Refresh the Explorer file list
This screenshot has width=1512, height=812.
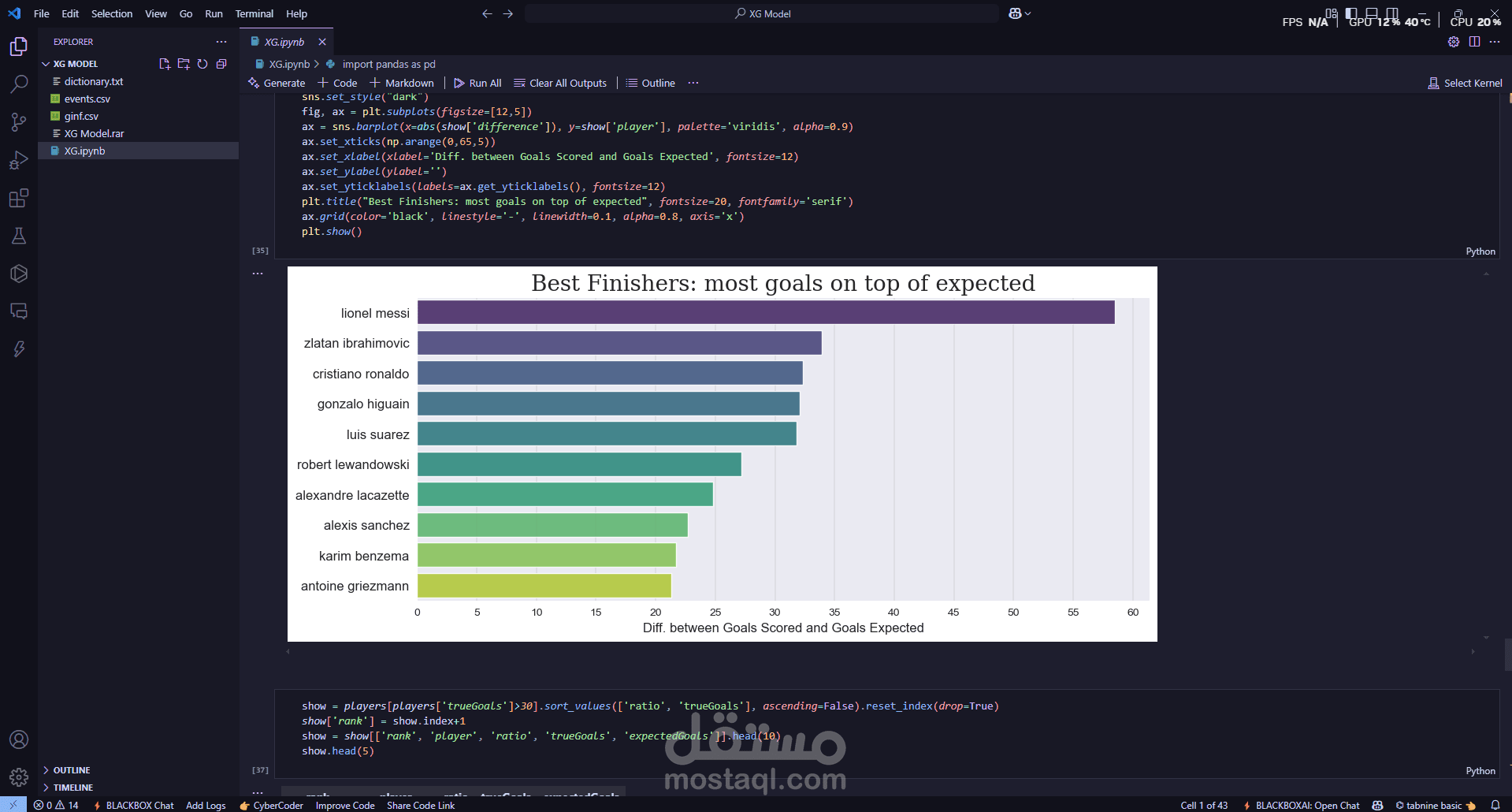click(x=202, y=64)
